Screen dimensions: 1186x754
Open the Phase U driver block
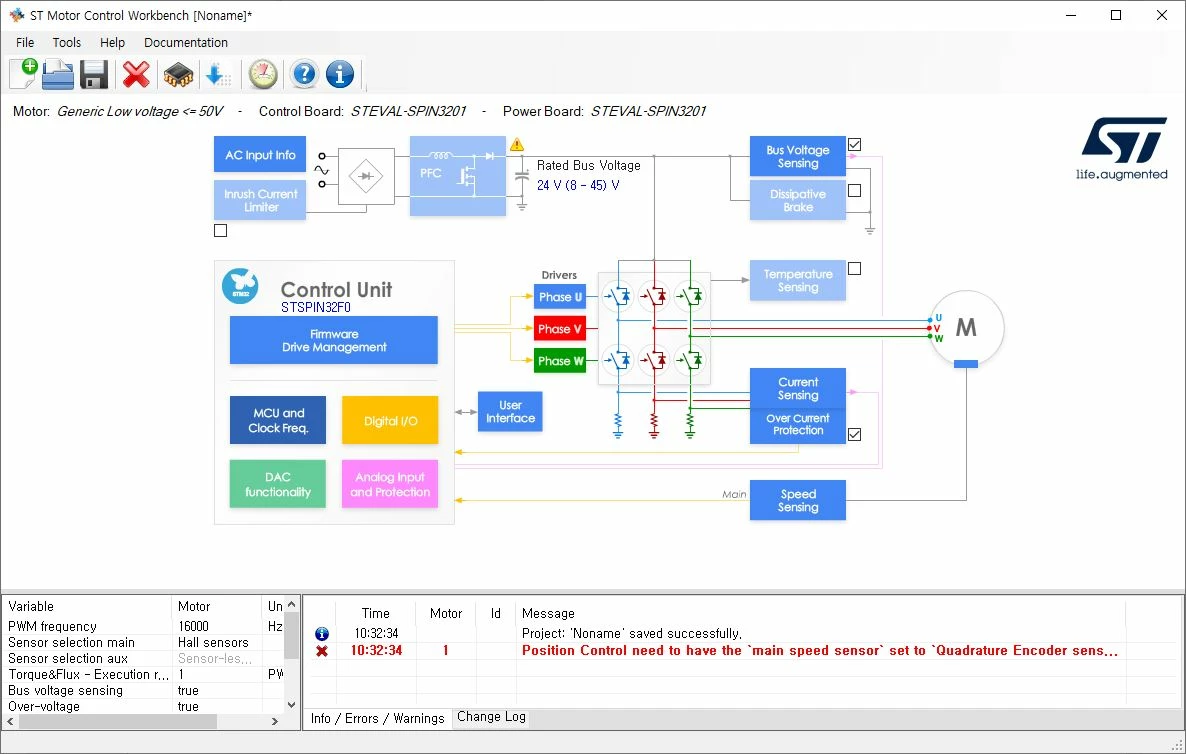click(560, 297)
